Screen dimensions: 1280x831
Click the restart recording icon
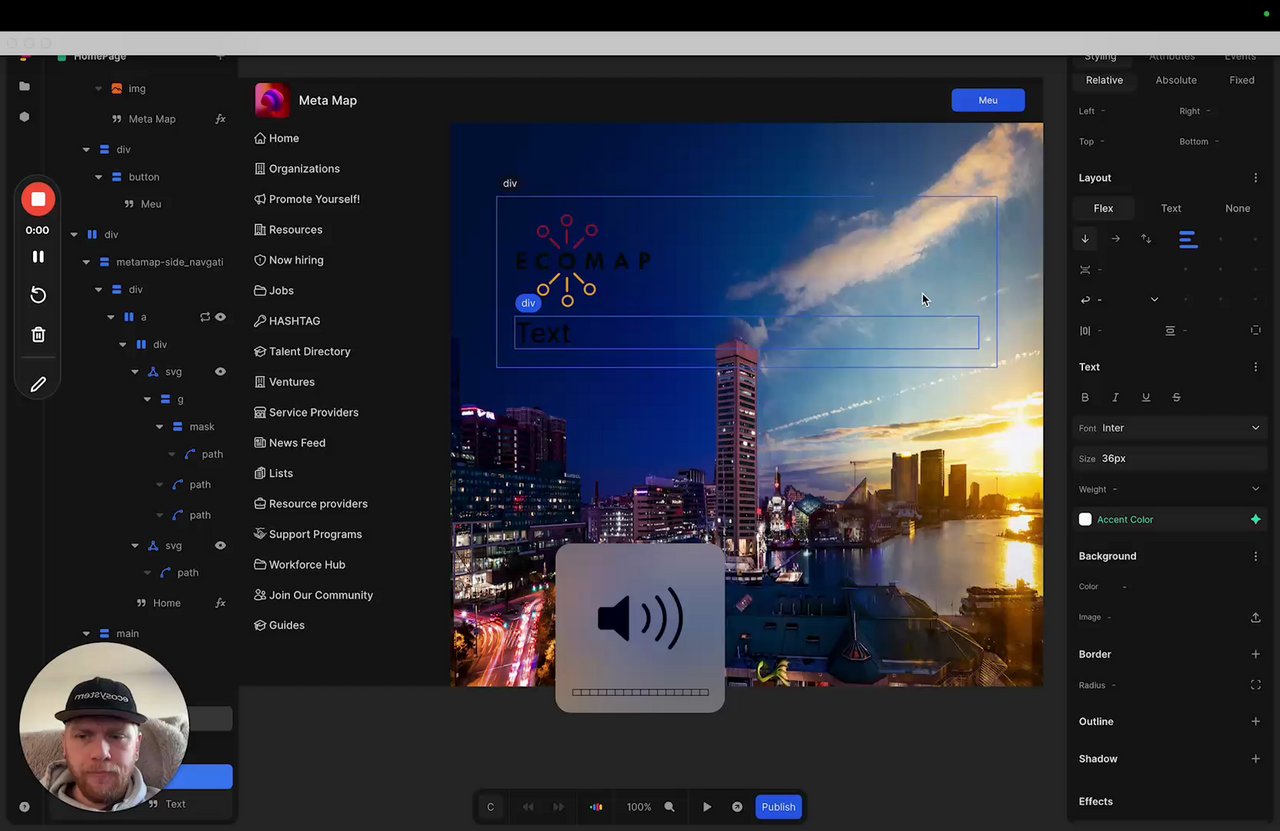pyautogui.click(x=38, y=295)
